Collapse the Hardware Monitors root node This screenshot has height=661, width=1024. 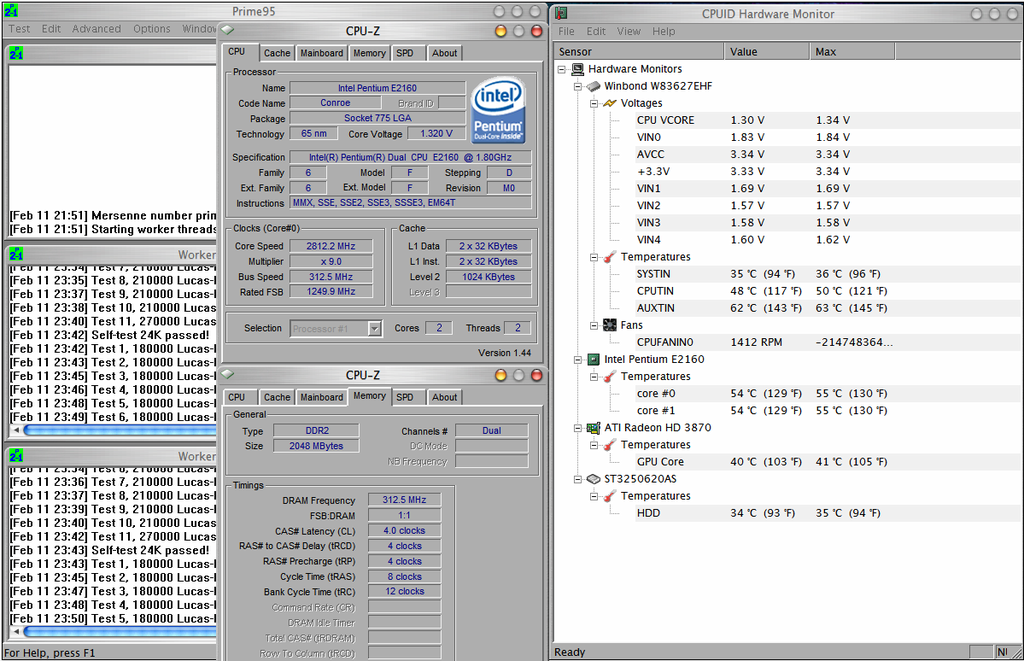pos(562,69)
